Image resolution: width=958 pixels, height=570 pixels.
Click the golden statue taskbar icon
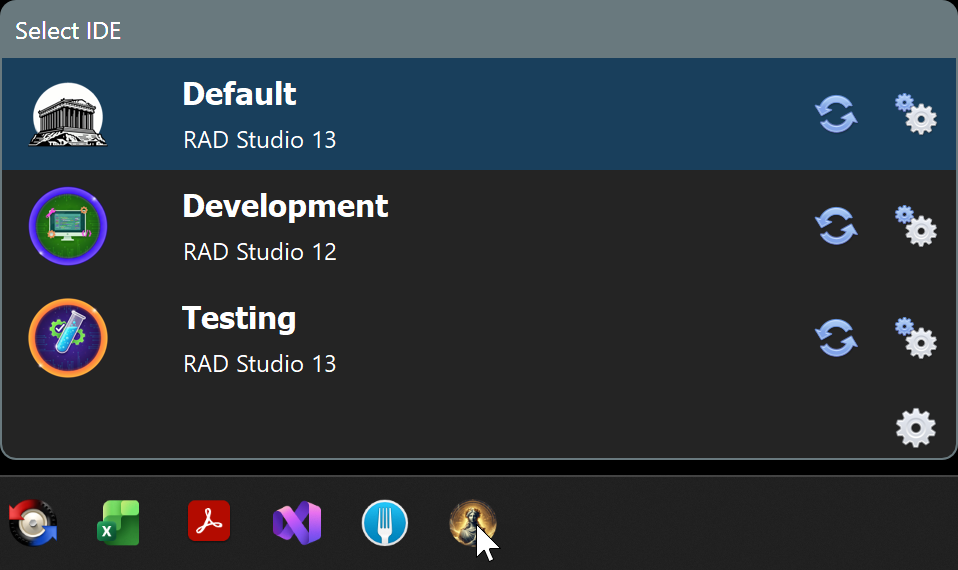coord(472,523)
